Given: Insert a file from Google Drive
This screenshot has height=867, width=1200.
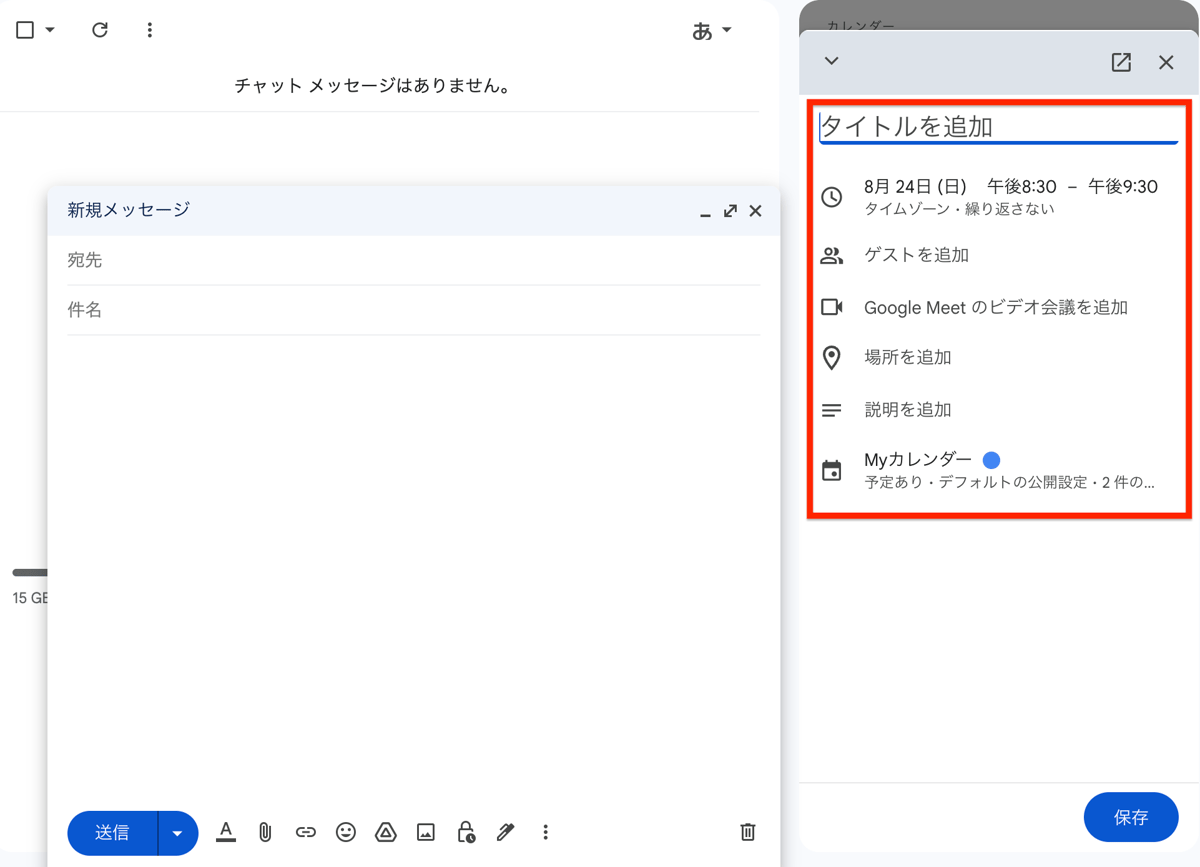Looking at the screenshot, I should click(x=386, y=832).
